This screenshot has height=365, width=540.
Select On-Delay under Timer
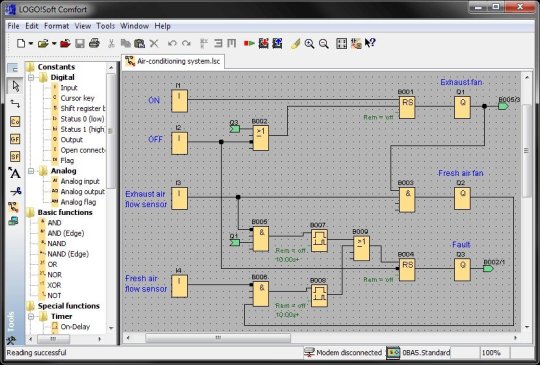75,326
